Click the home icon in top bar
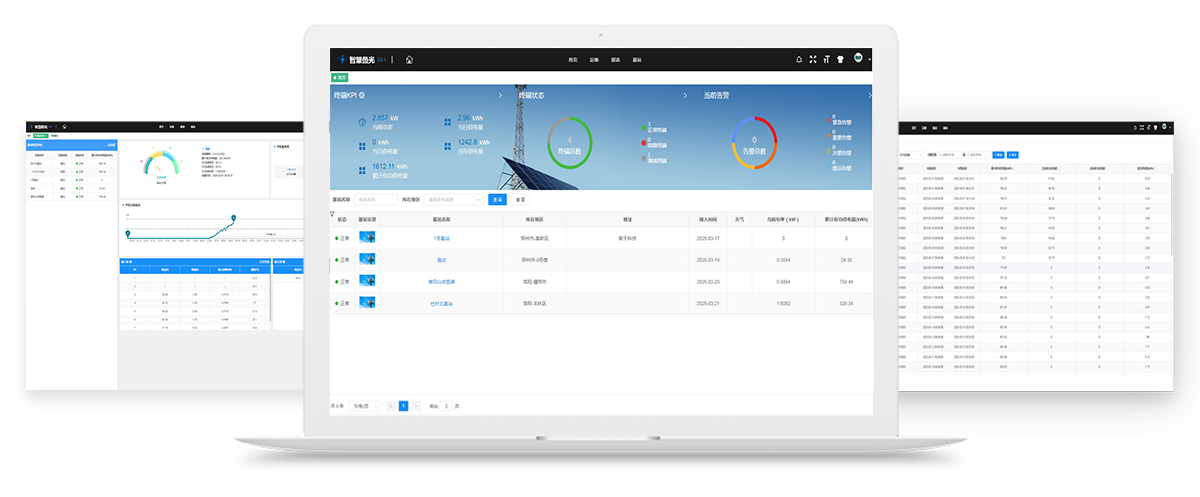The width and height of the screenshot is (1200, 497). tap(409, 60)
